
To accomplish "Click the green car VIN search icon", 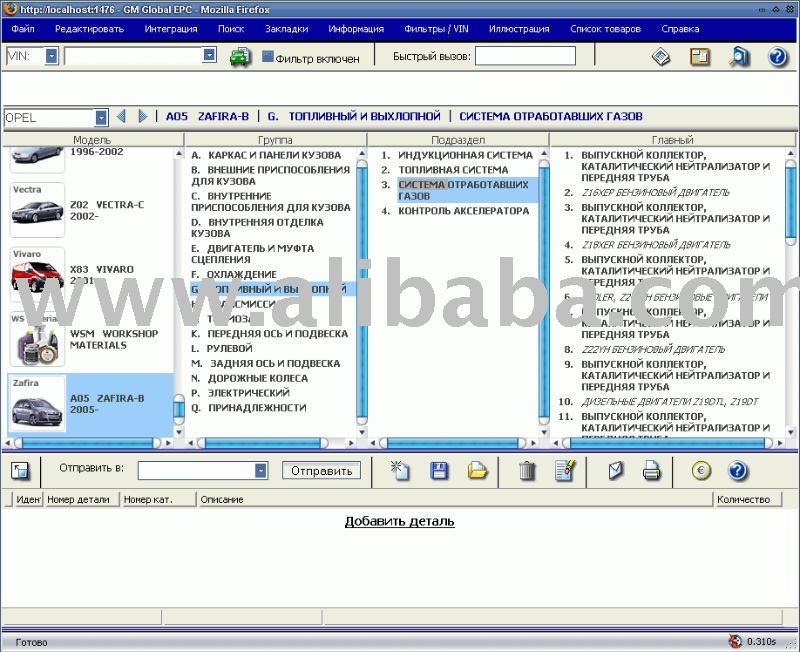I will 239,56.
